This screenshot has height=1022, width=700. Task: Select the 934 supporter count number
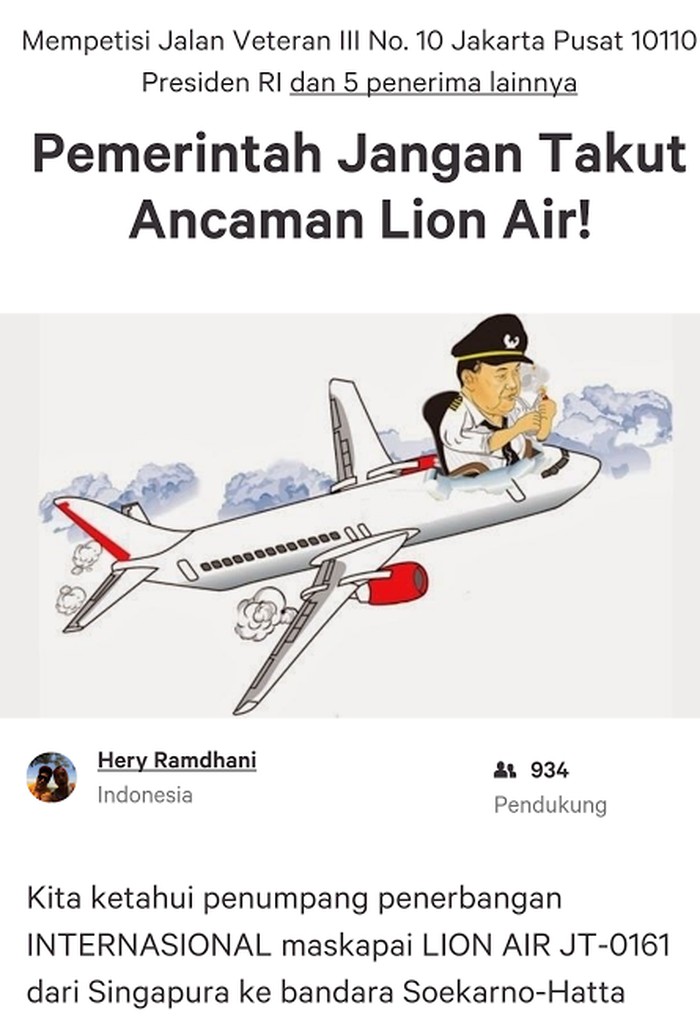coord(549,770)
